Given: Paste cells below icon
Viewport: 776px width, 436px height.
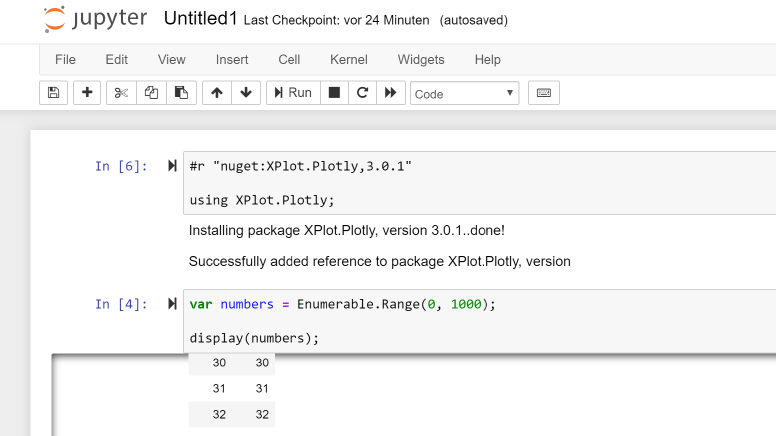Looking at the screenshot, I should pyautogui.click(x=181, y=93).
